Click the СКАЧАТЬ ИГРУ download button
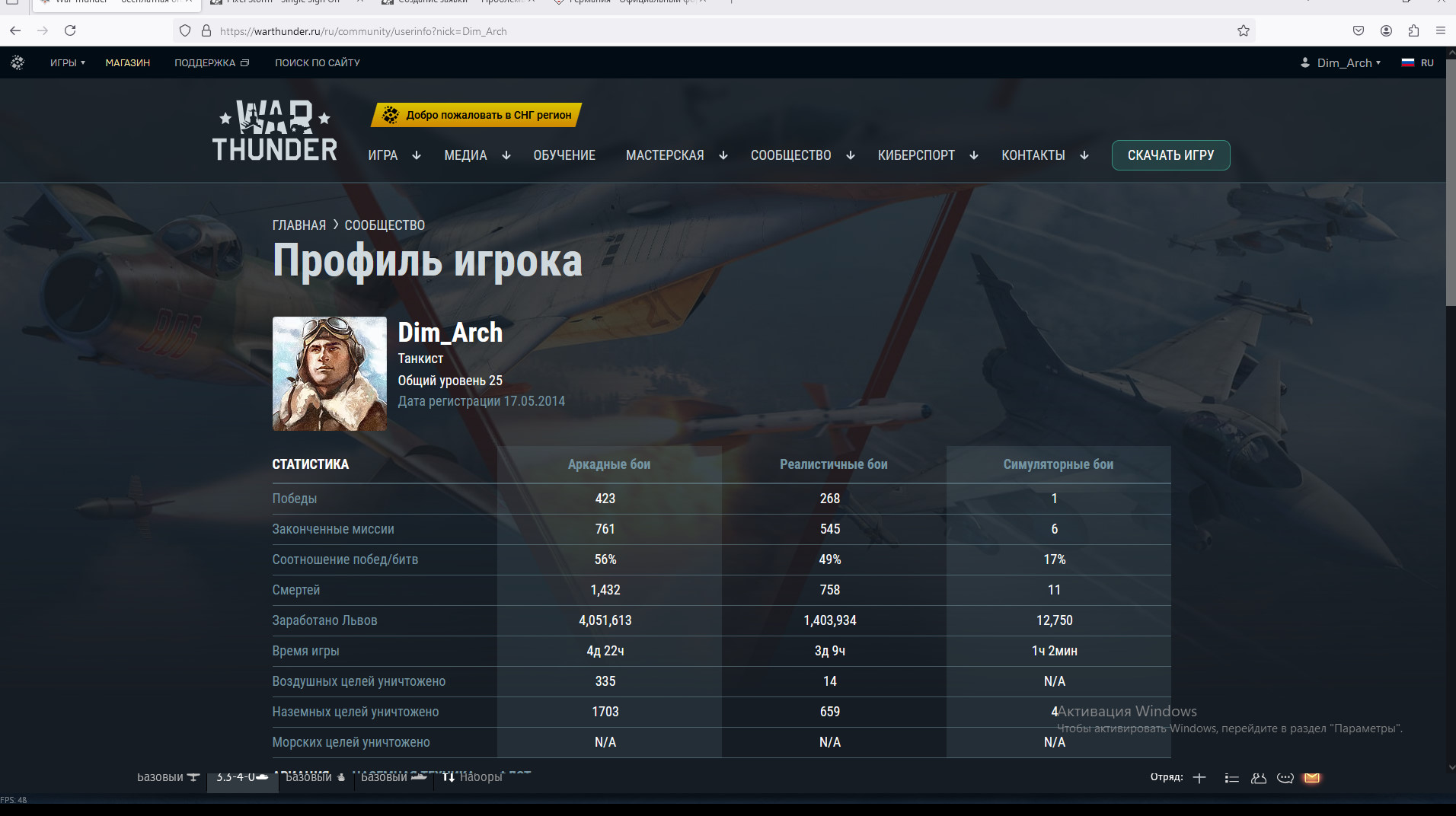Screen dimensions: 1456x816 pyautogui.click(x=1170, y=155)
